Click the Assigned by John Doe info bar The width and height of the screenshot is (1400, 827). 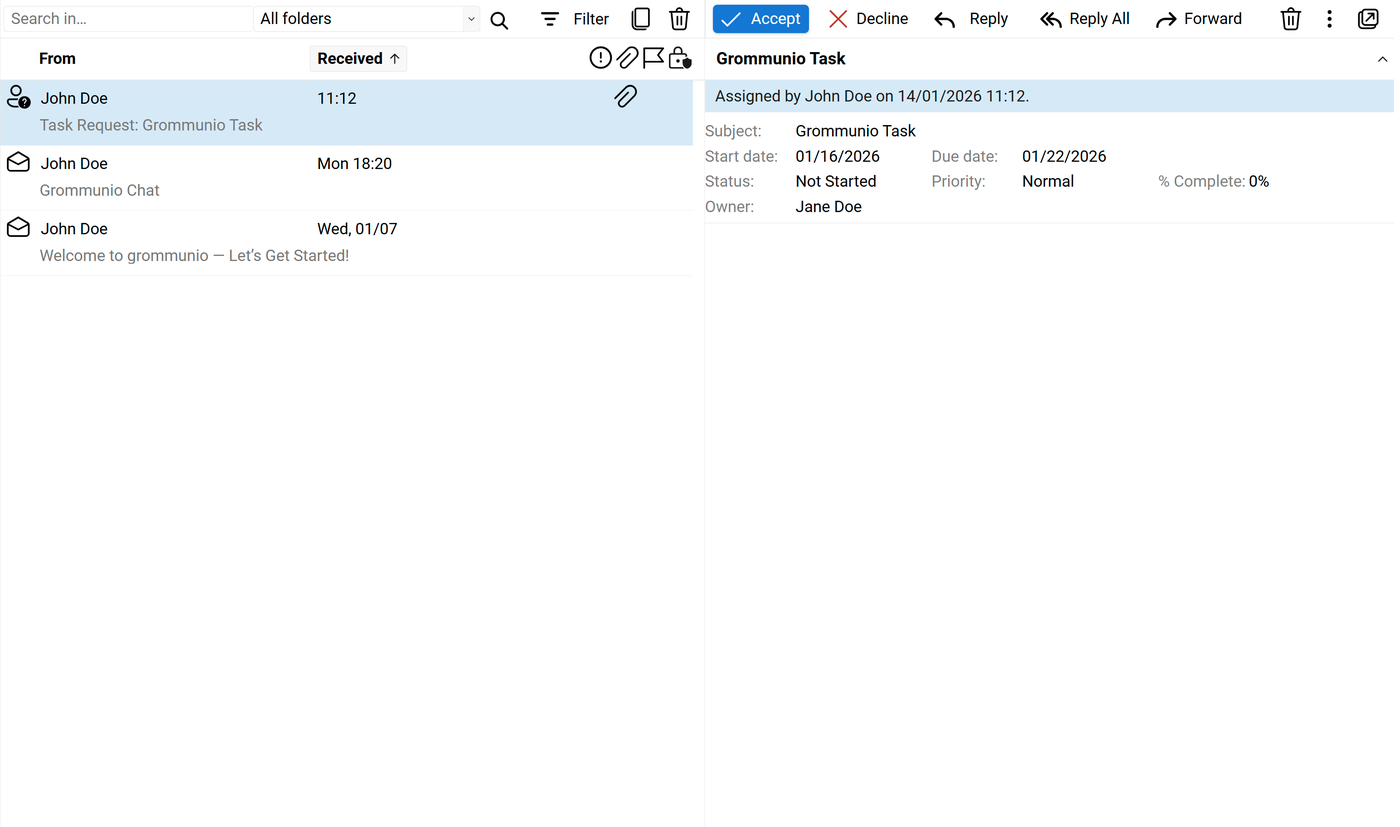click(1049, 96)
